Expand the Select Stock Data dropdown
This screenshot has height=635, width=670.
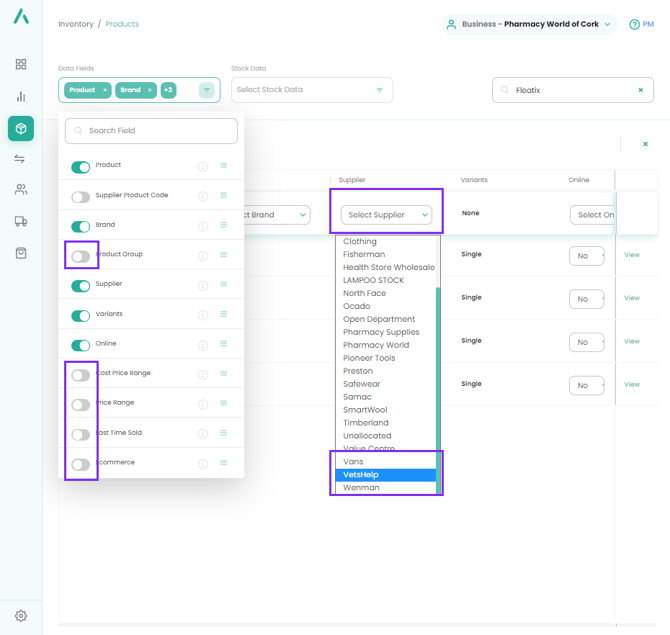click(312, 90)
